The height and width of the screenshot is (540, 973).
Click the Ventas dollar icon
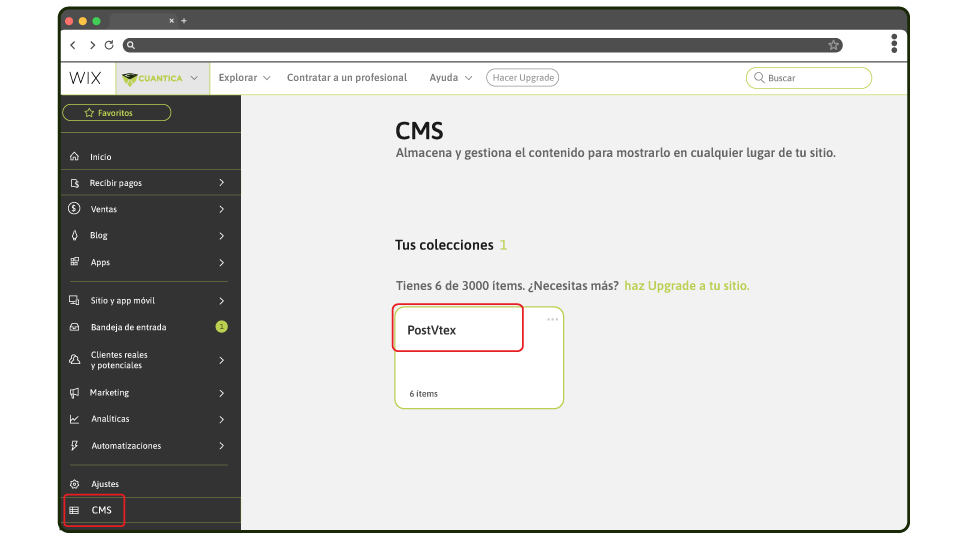coord(74,209)
